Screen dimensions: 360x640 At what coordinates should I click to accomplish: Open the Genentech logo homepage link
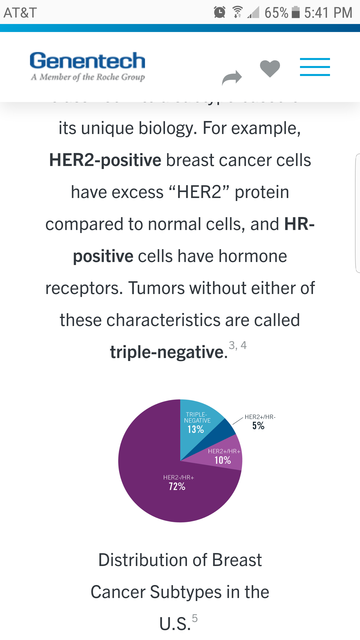(x=87, y=66)
